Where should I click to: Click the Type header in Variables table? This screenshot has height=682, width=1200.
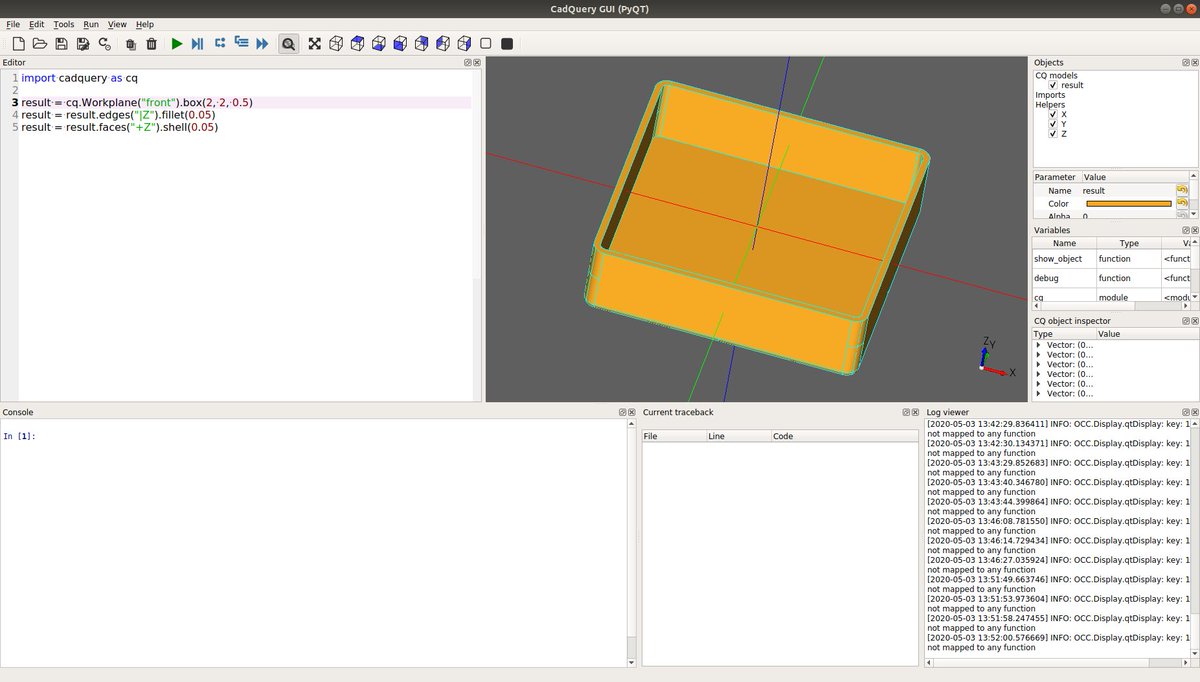click(x=1129, y=243)
